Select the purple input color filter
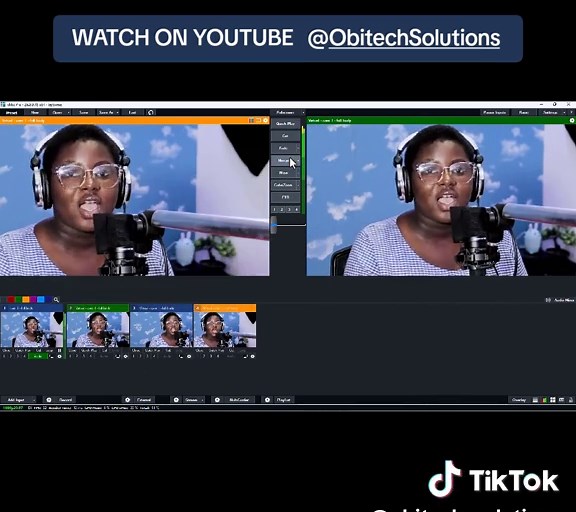The image size is (576, 512). click(33, 300)
